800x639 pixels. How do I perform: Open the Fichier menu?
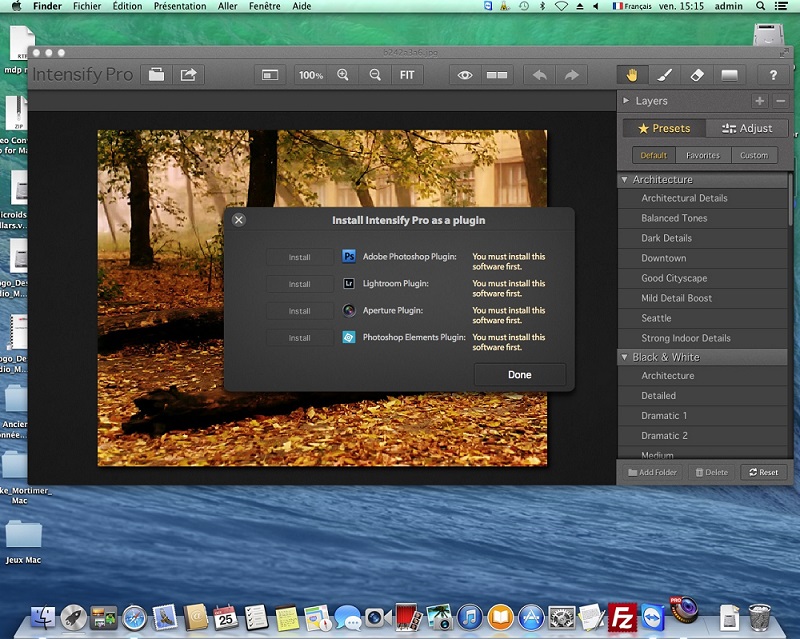pyautogui.click(x=87, y=6)
